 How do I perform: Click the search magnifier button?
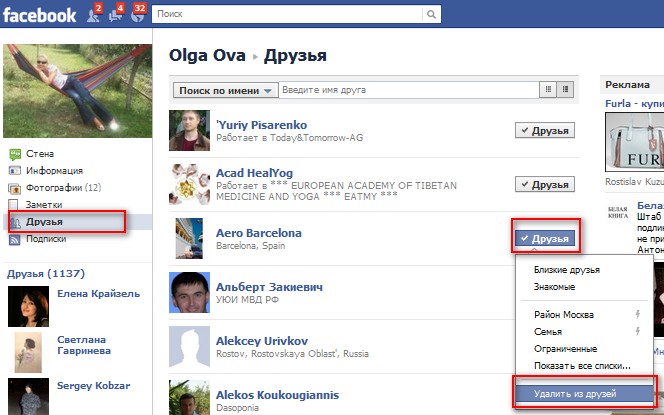tap(431, 14)
